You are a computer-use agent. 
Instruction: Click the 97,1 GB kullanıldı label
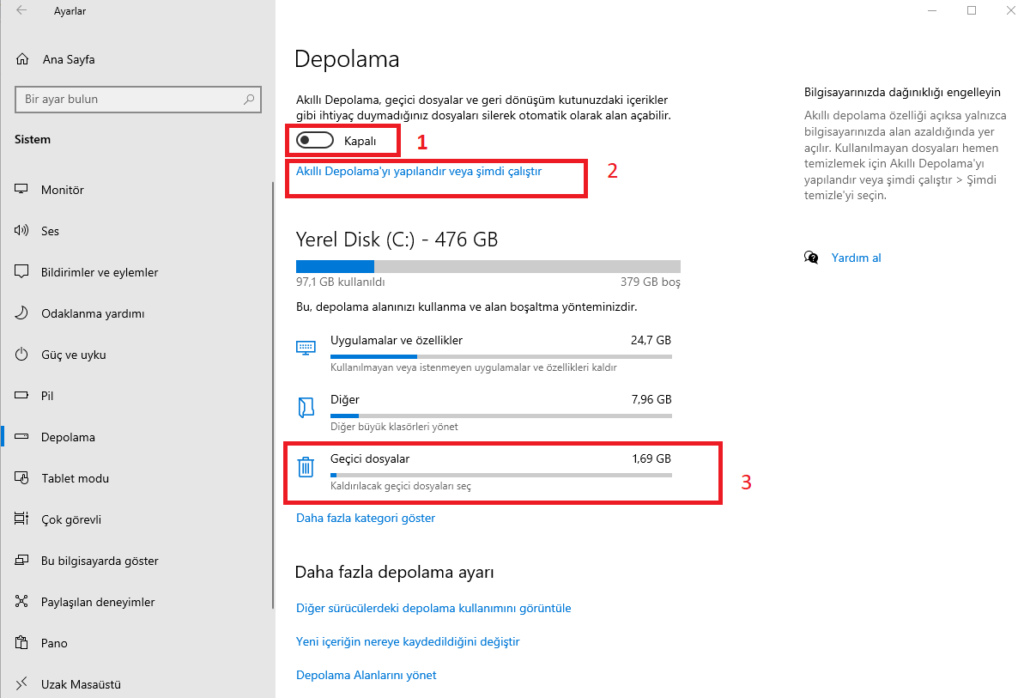point(340,282)
